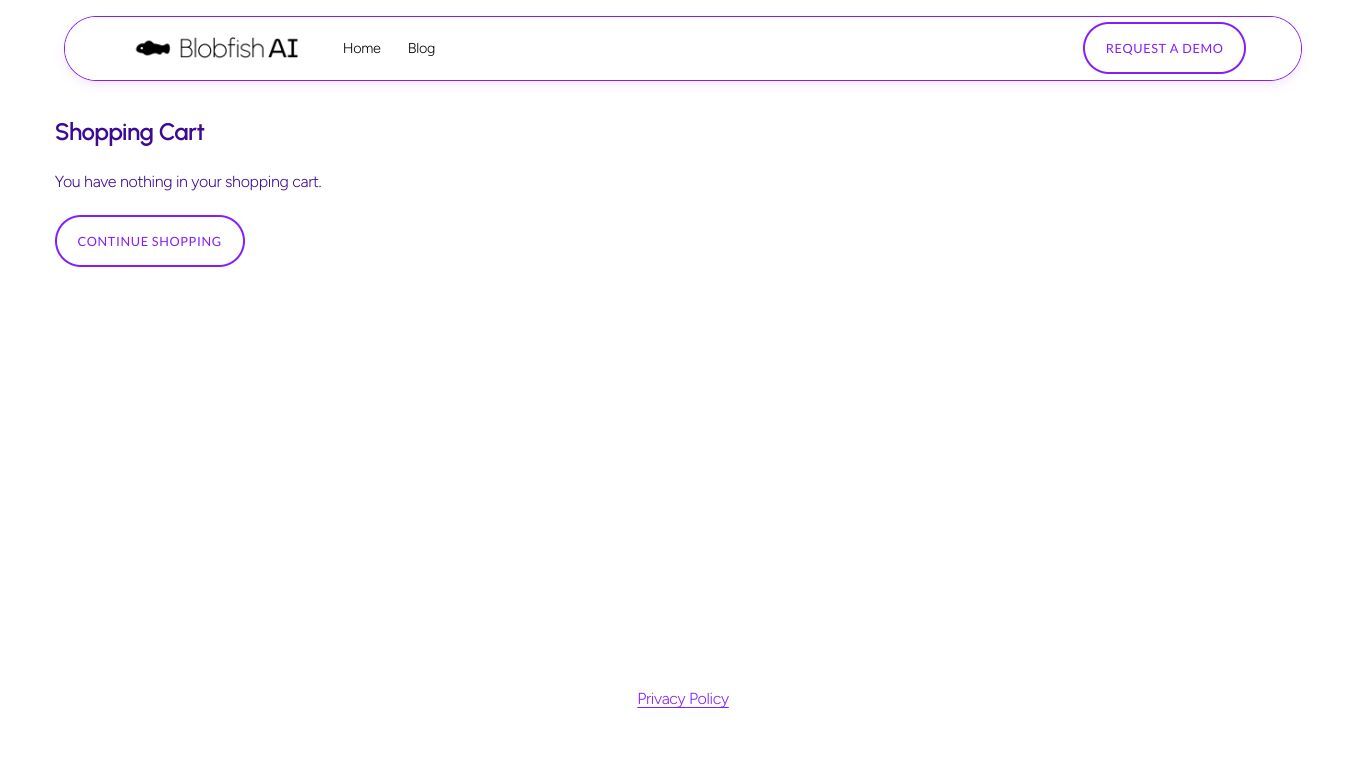The image size is (1366, 768).
Task: Select Blog in the top navigation
Action: coord(421,48)
